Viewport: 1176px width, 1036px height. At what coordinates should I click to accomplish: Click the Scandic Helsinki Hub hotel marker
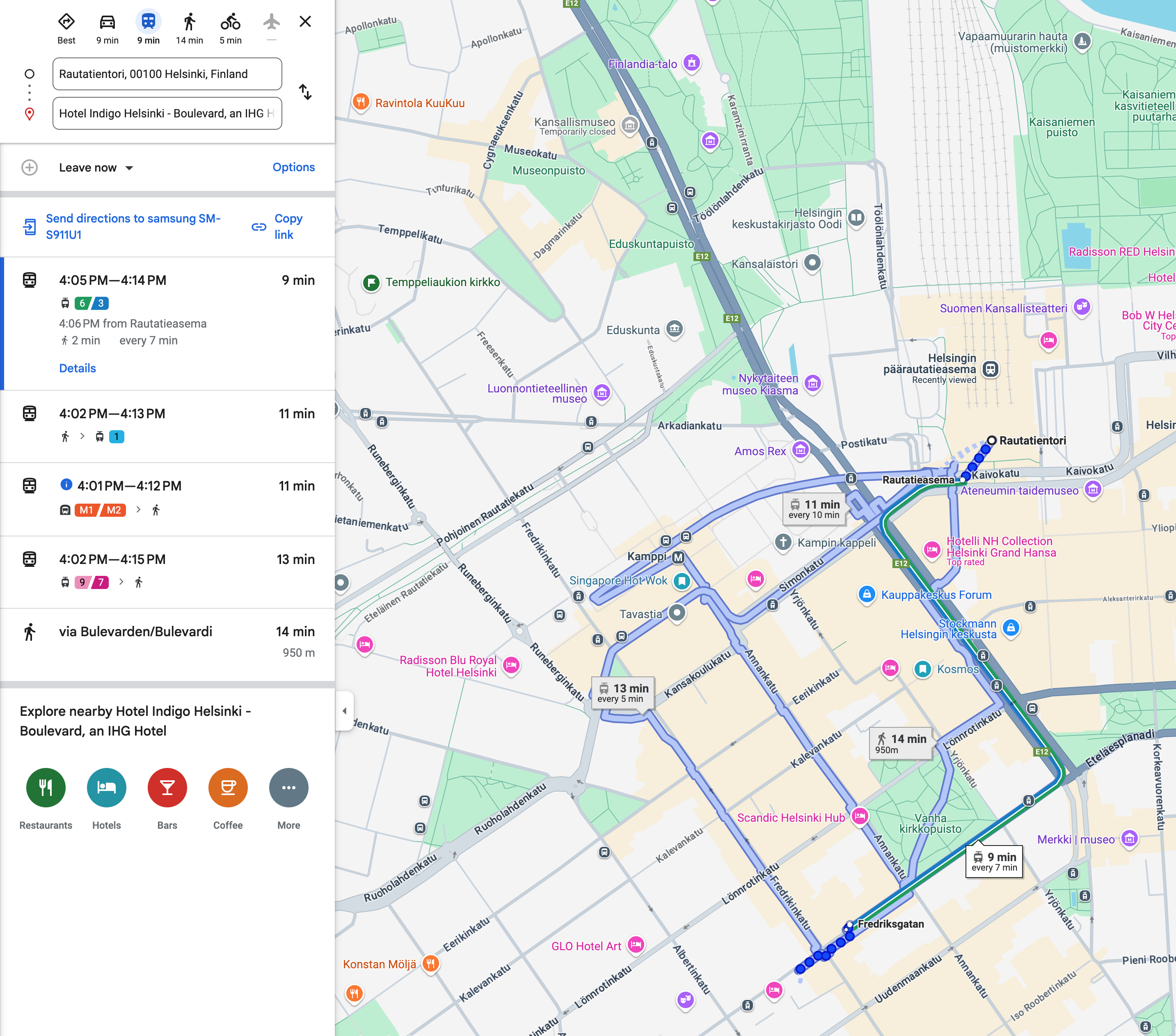(x=860, y=816)
